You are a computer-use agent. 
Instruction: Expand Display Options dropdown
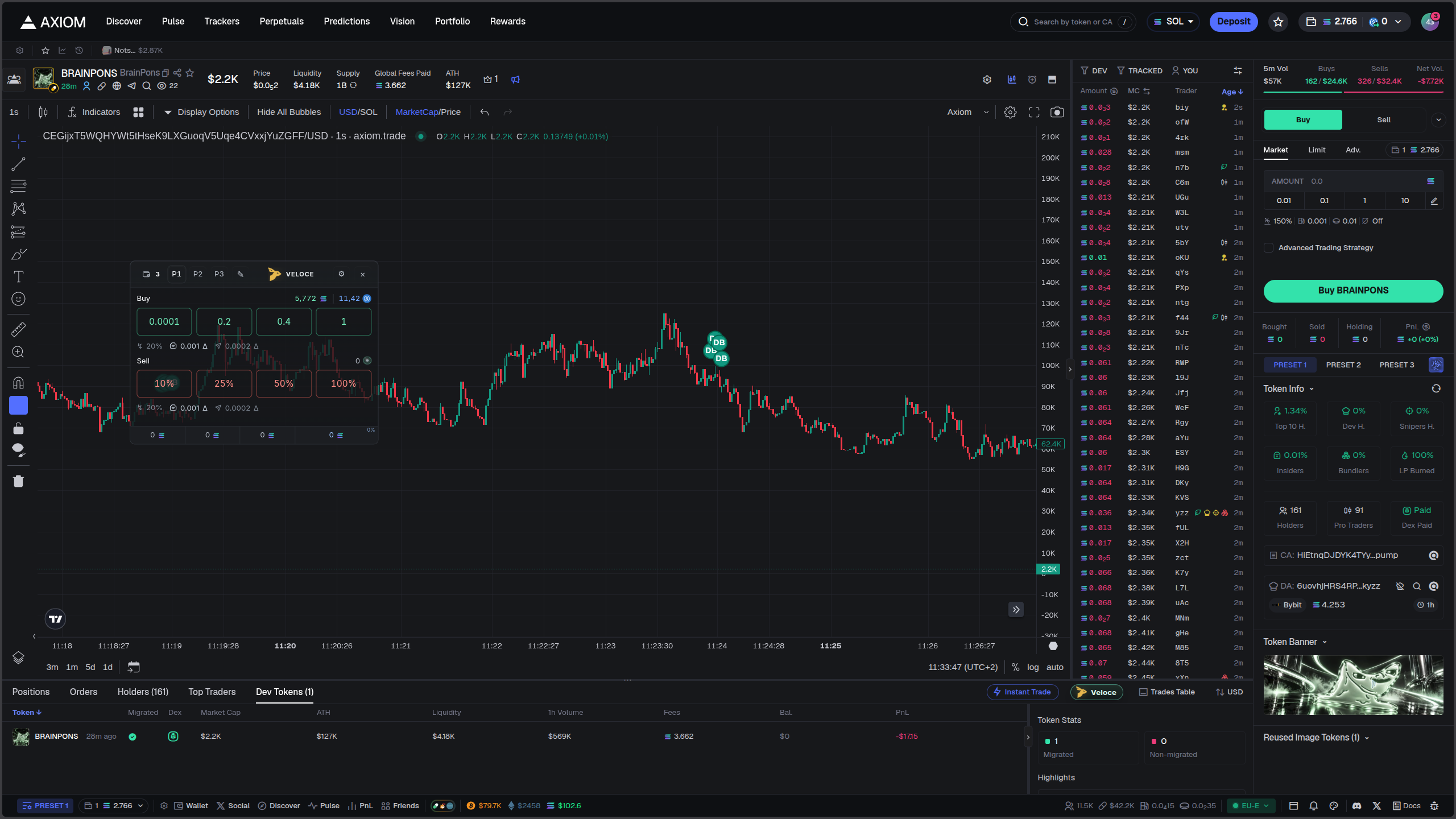click(201, 112)
